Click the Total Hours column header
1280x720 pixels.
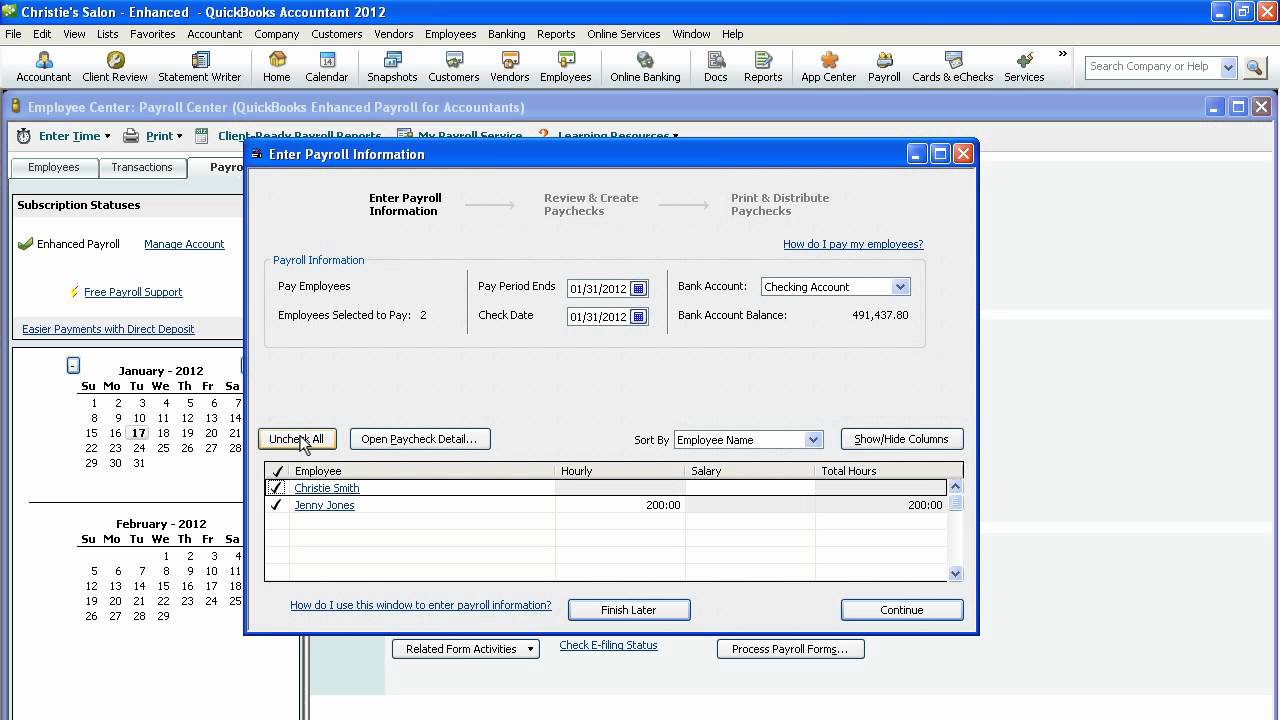point(880,471)
